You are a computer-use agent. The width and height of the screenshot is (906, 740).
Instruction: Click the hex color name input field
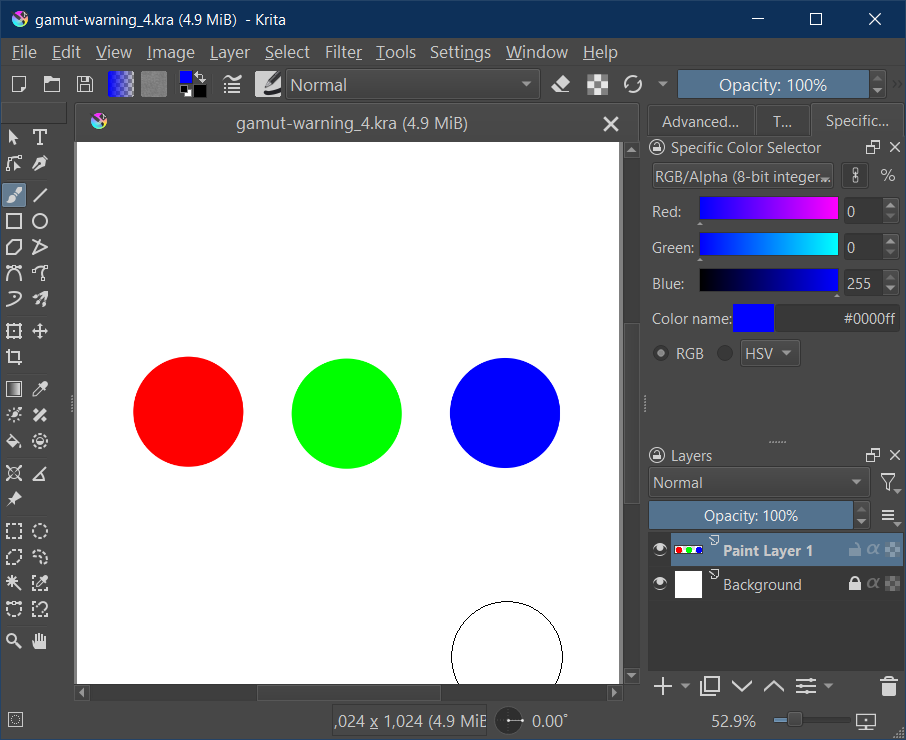[836, 319]
